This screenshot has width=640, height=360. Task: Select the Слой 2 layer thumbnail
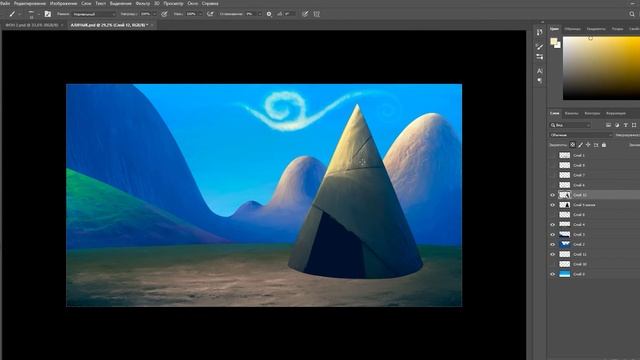coord(564,244)
